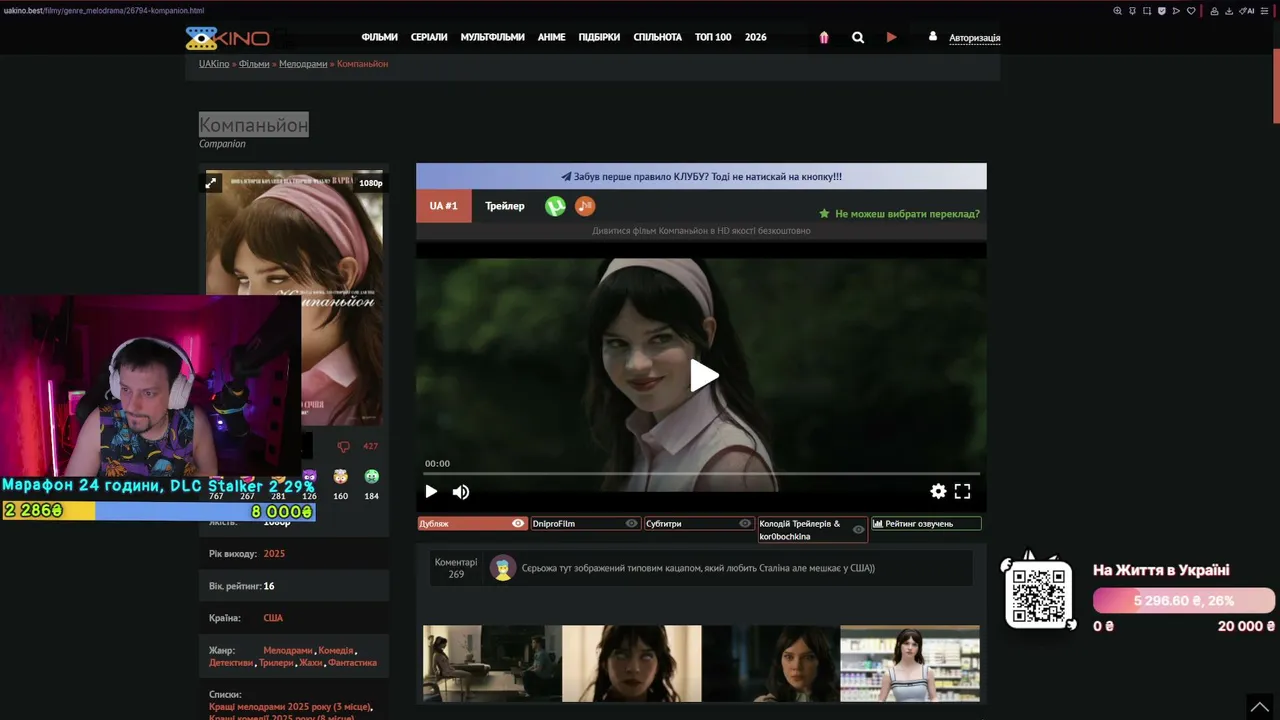Open the ТОП 100 menu item

click(x=713, y=37)
